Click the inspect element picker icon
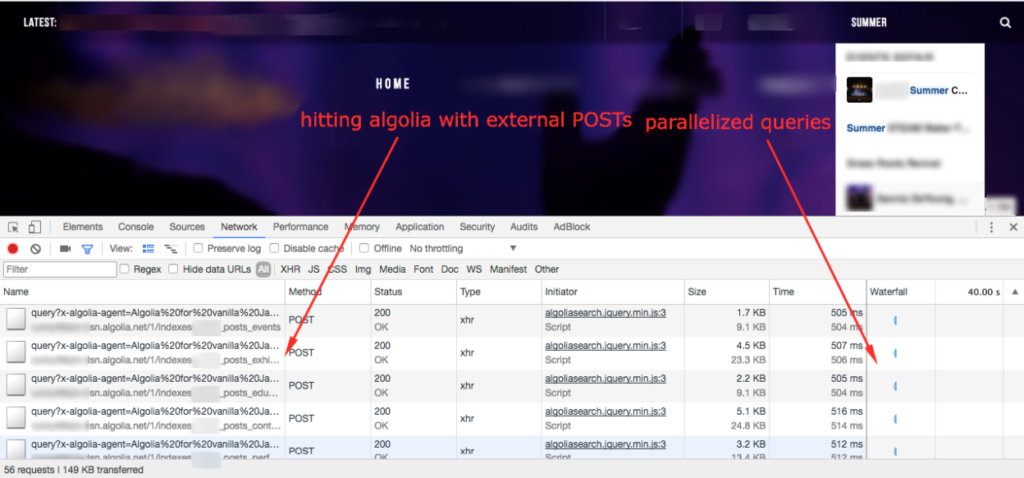 point(14,228)
